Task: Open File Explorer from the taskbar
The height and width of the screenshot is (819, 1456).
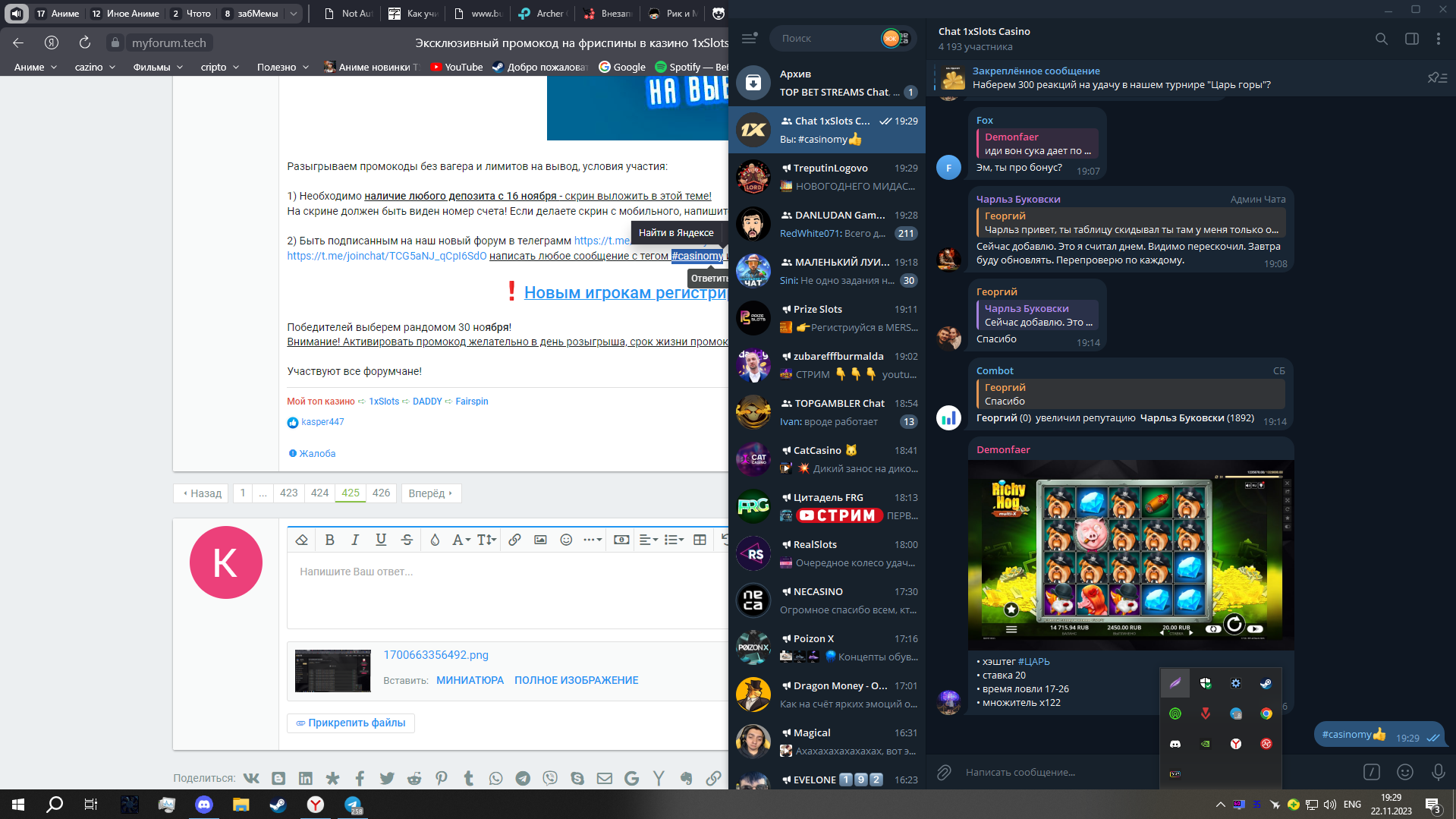Action: click(241, 805)
